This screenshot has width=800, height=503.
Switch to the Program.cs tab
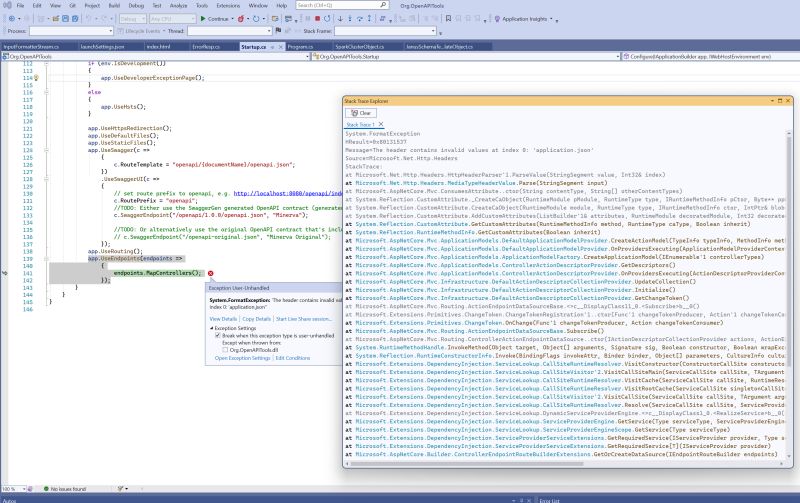[300, 46]
